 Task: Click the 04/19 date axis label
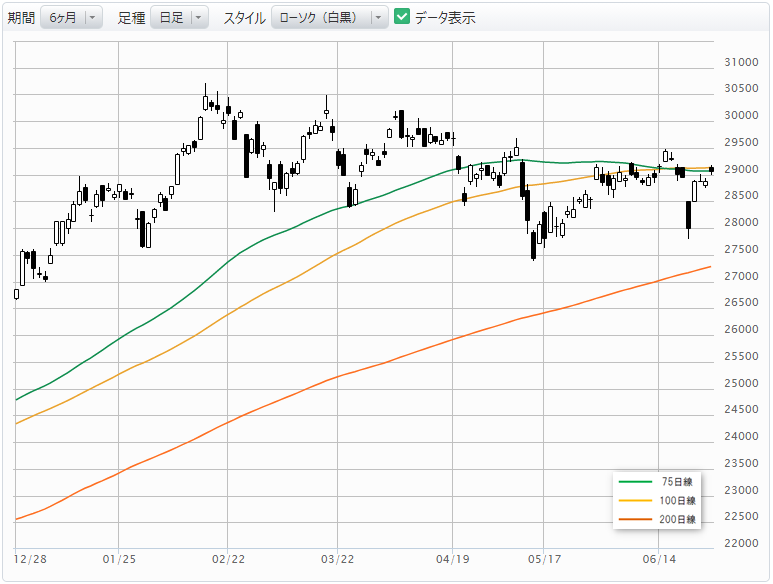[x=453, y=559]
